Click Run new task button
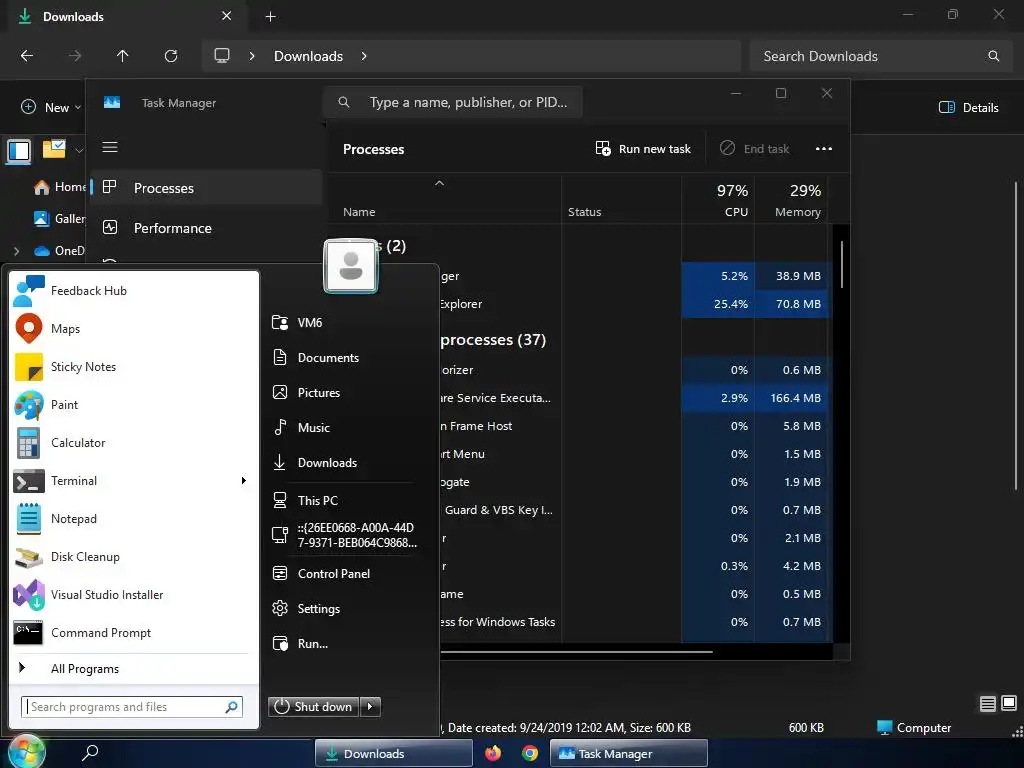 tap(643, 149)
